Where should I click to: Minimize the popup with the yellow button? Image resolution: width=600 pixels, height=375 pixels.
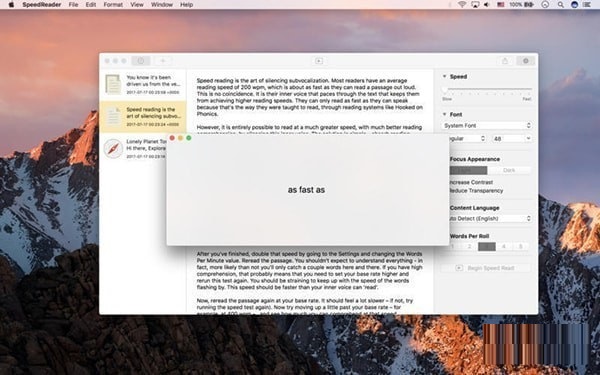pos(181,138)
